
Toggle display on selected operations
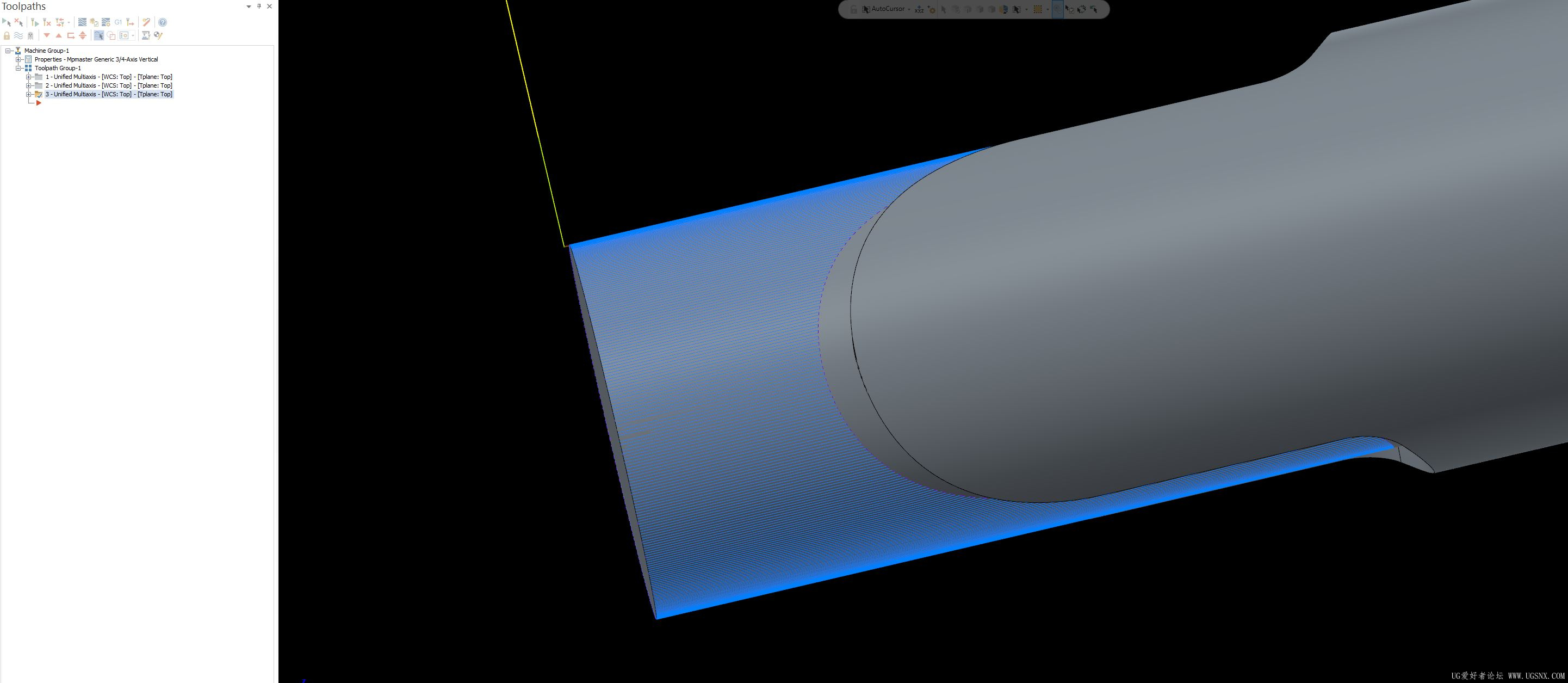(x=18, y=35)
